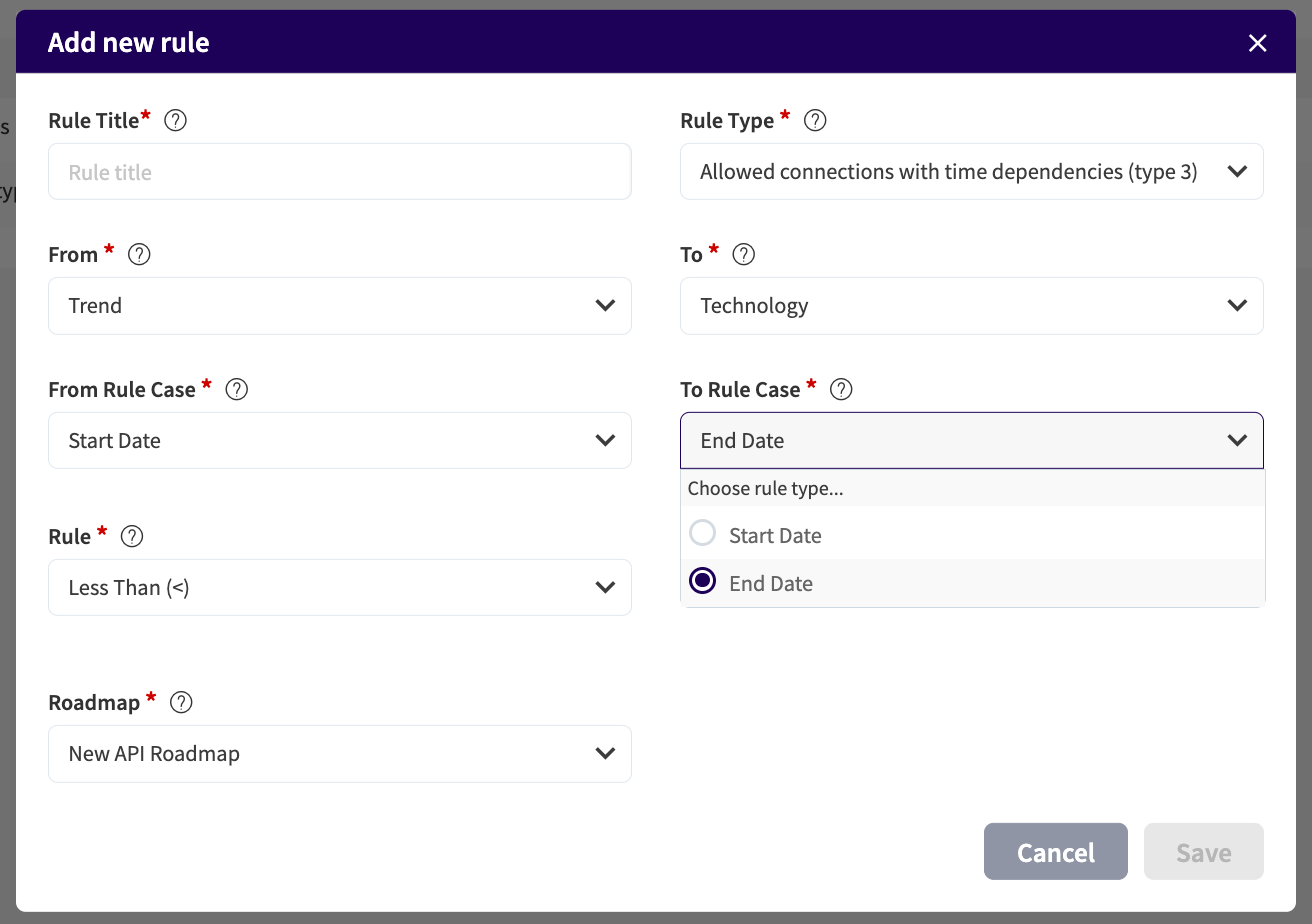
Task: Open the To dropdown showing Technology
Action: (972, 306)
